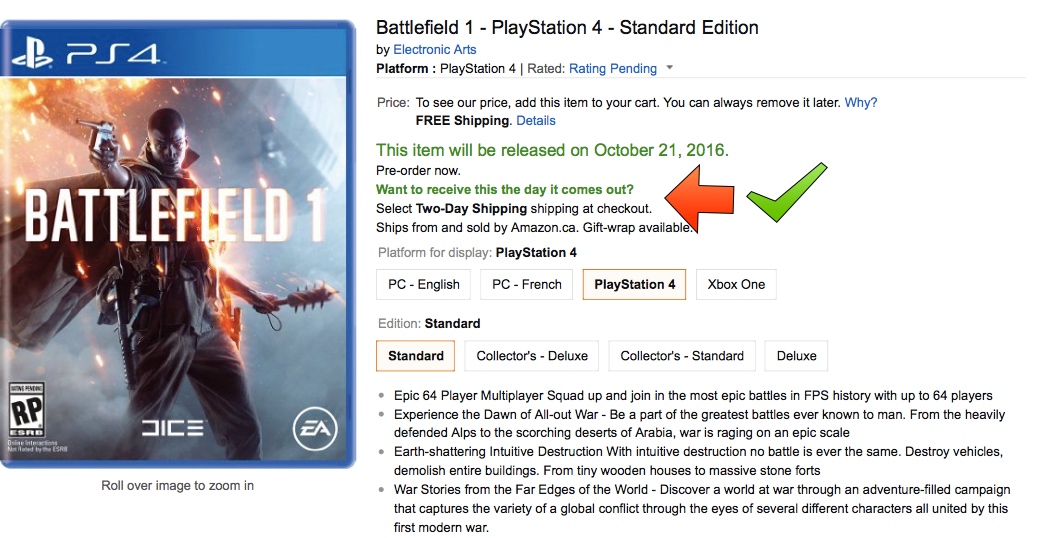Choose the Collector's - Deluxe edition
Viewport: 1046px width, 538px height.
tap(532, 356)
